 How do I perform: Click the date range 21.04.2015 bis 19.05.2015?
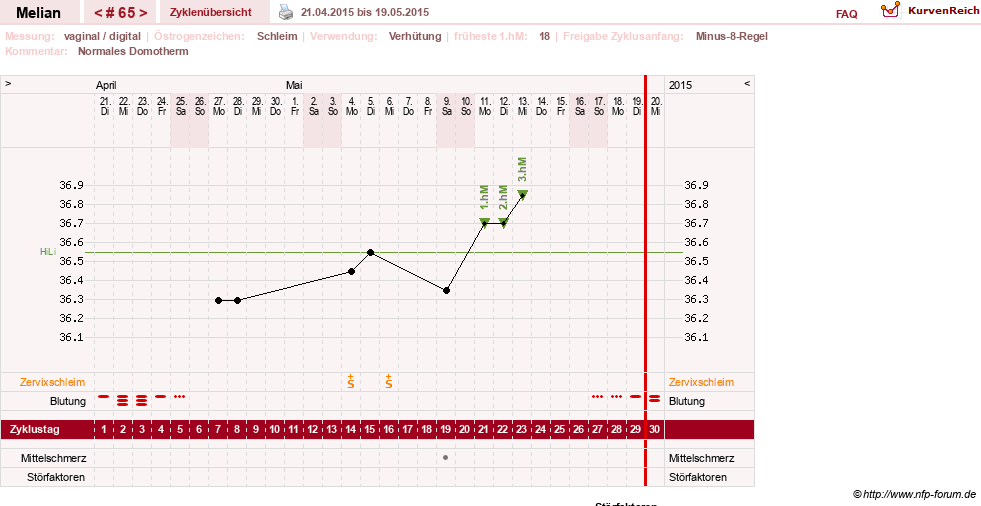[x=365, y=13]
